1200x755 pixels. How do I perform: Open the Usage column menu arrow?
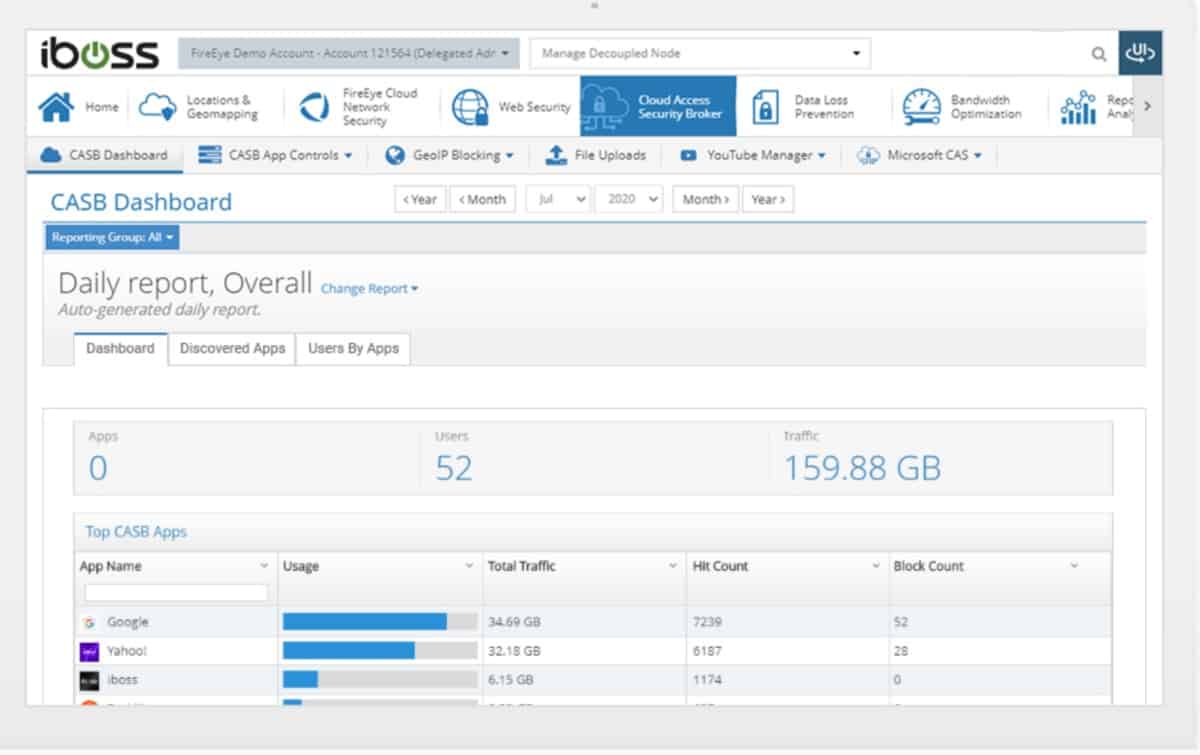tap(469, 566)
